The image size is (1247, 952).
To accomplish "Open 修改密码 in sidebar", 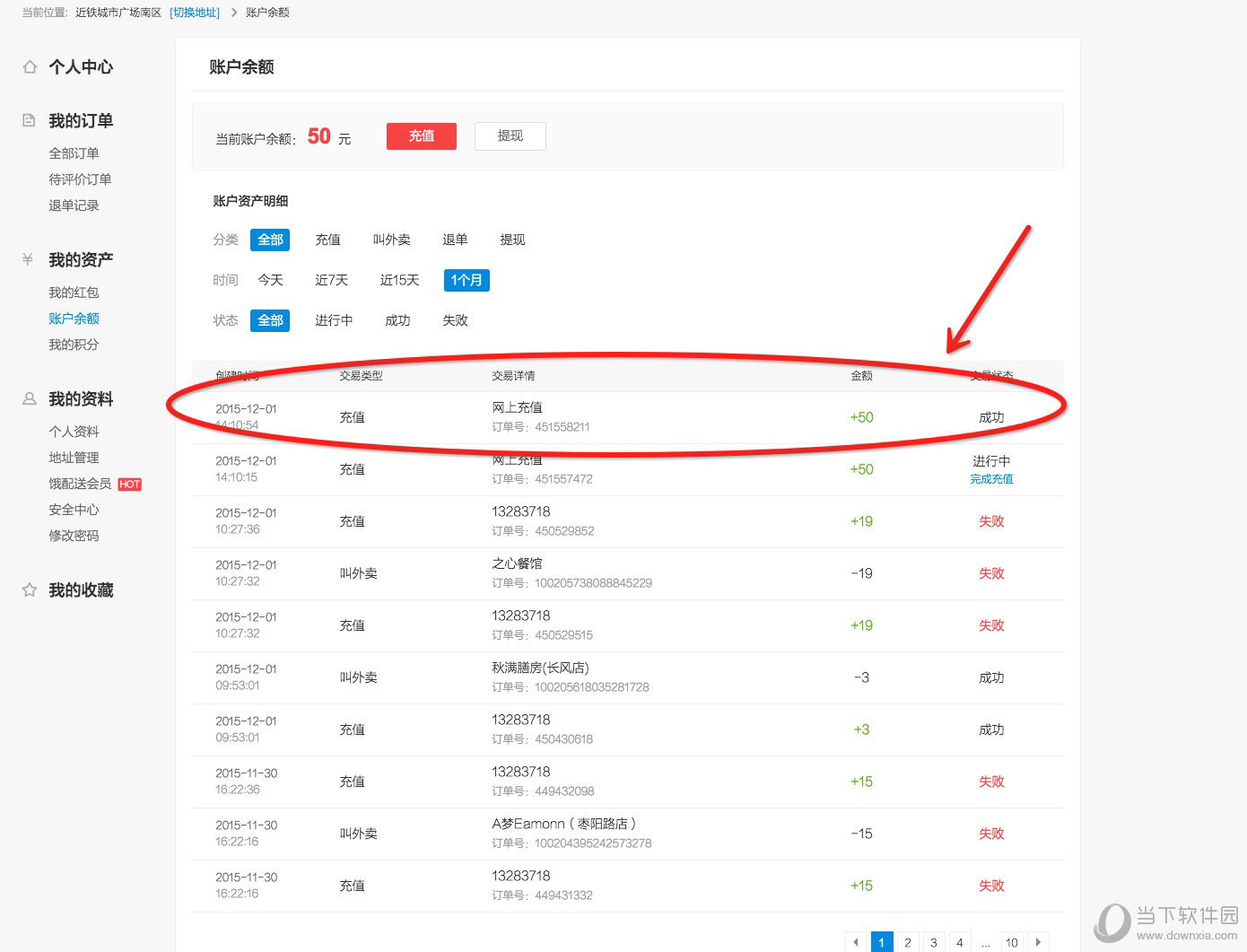I will [x=74, y=536].
